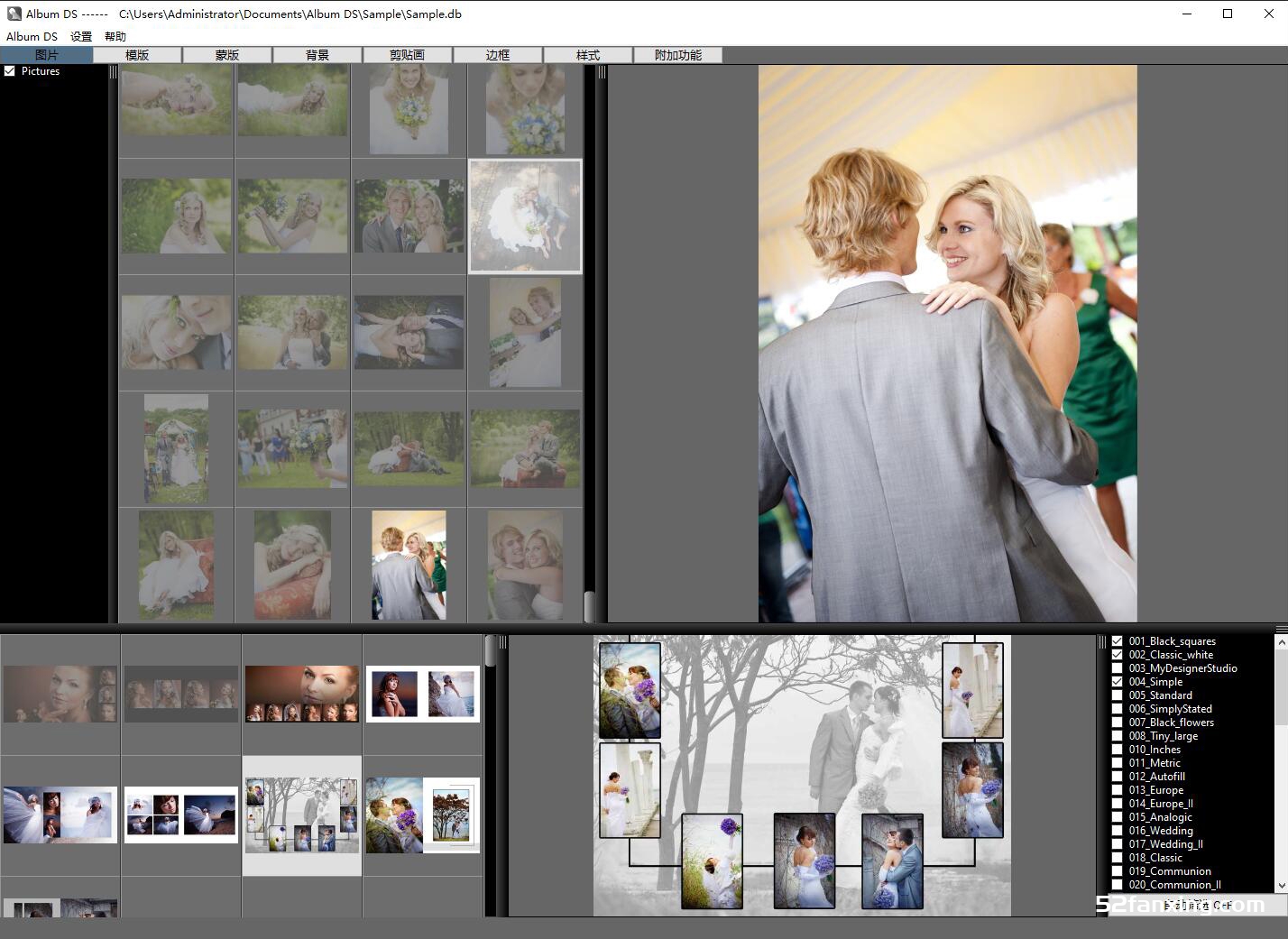The image size is (1288, 939).
Task: Switch to the 图片 tab
Action: 46,55
